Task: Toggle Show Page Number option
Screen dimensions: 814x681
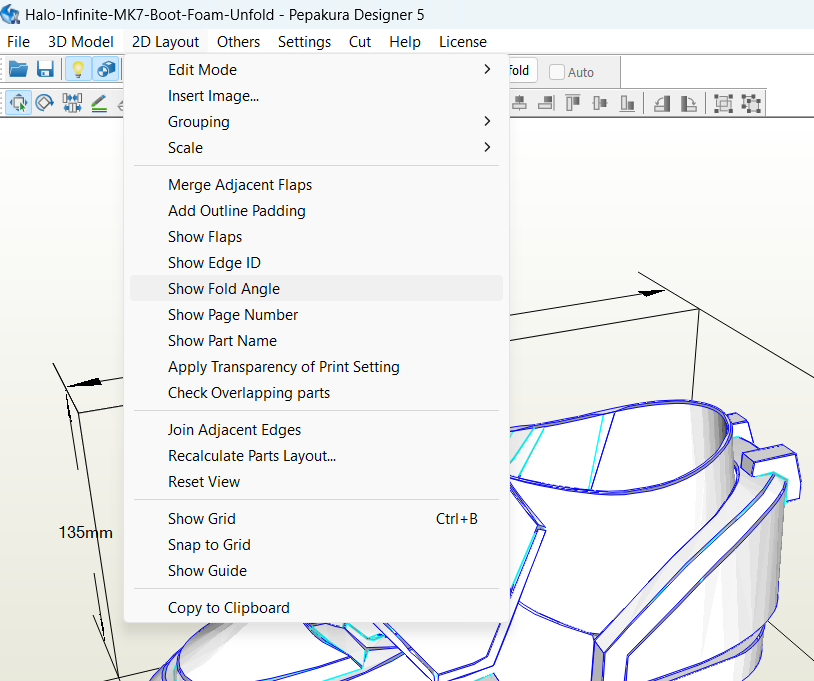Action: pyautogui.click(x=316, y=315)
